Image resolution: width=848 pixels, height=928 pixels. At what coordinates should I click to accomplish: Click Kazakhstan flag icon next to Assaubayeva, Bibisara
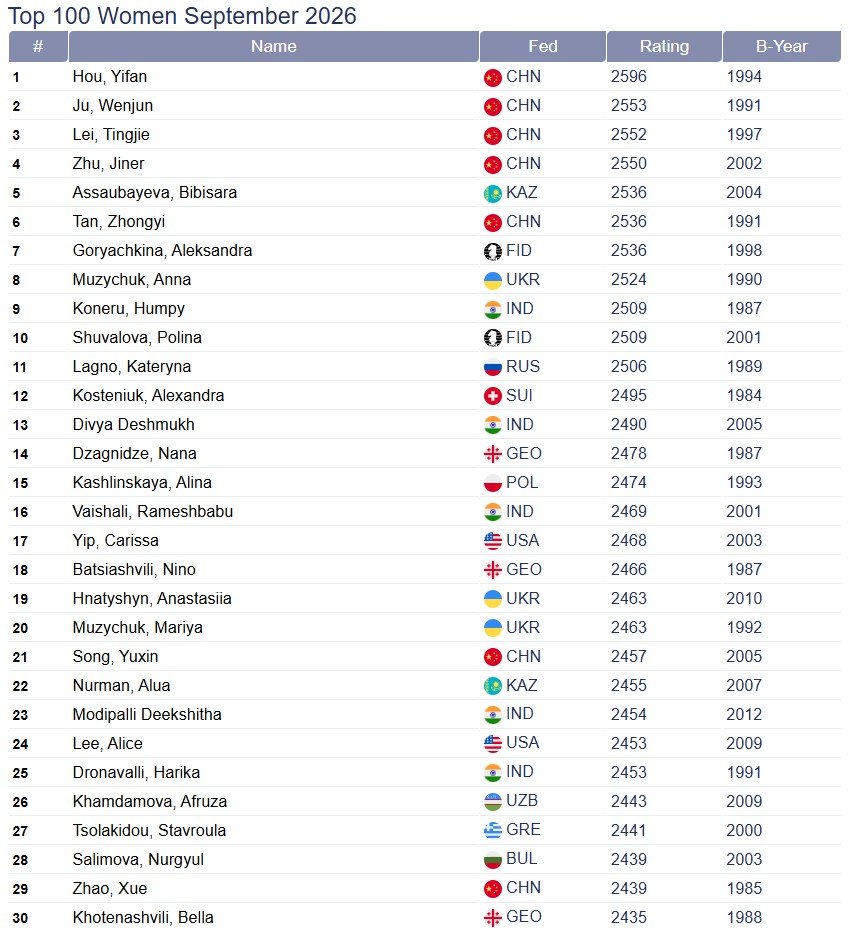492,194
